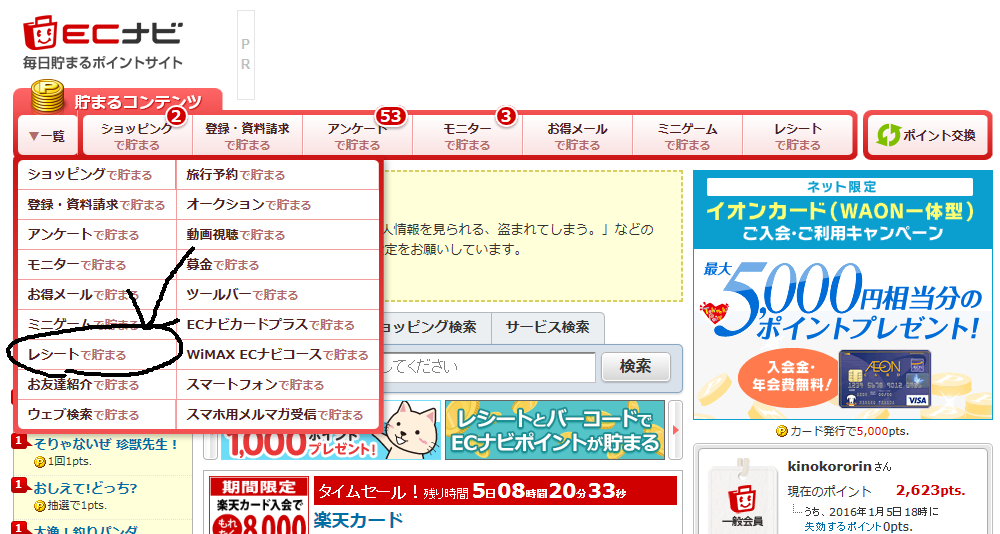The height and width of the screenshot is (534, 1000).
Task: Open 失効するポイント link
Action: pos(842,526)
